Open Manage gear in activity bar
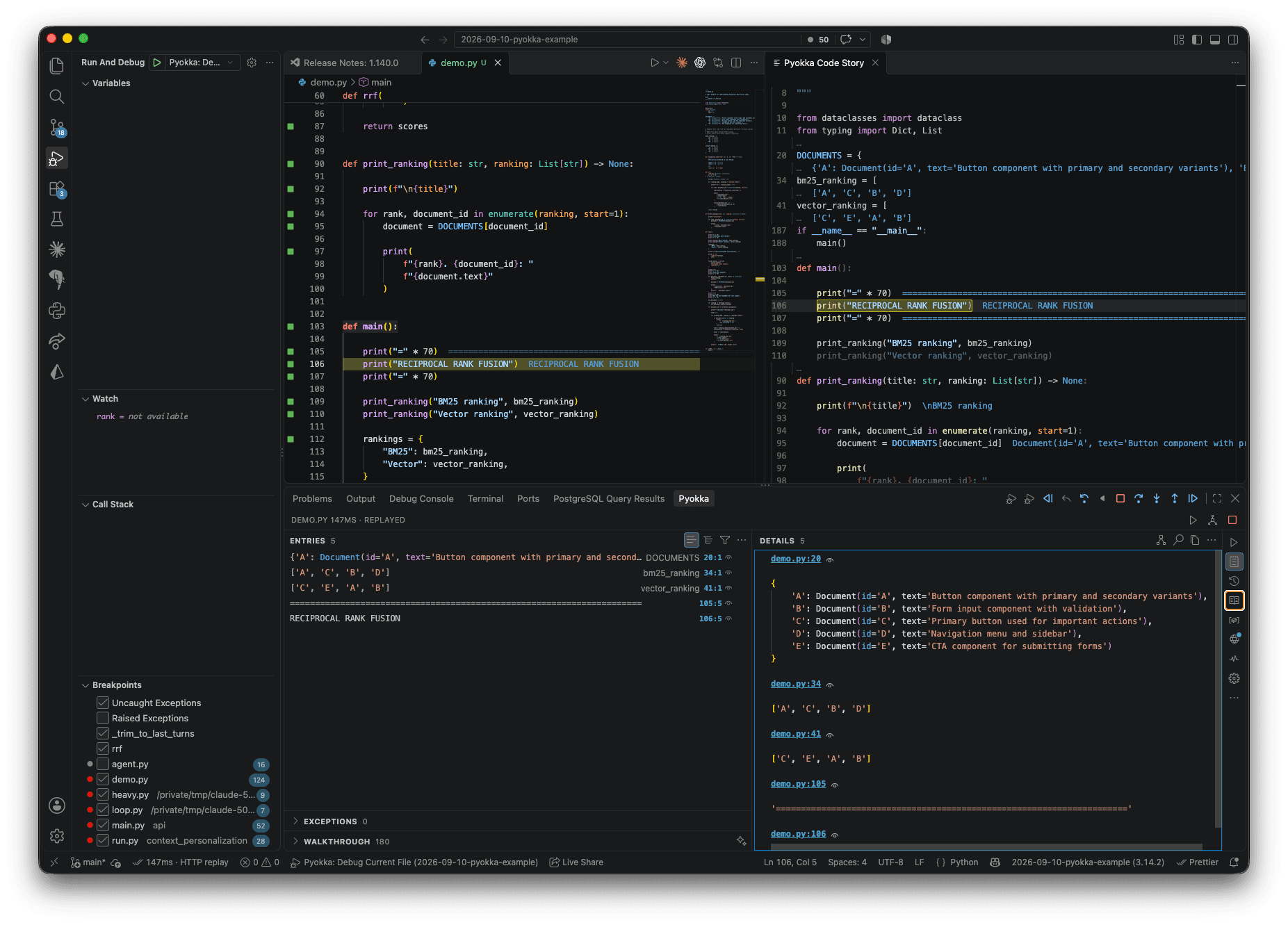 click(57, 836)
